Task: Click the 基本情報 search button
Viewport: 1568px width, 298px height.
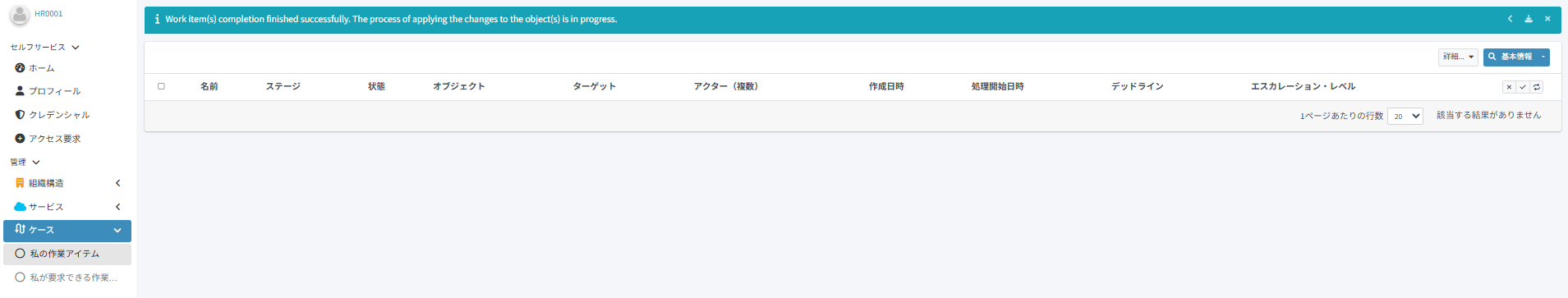Action: click(x=1511, y=57)
